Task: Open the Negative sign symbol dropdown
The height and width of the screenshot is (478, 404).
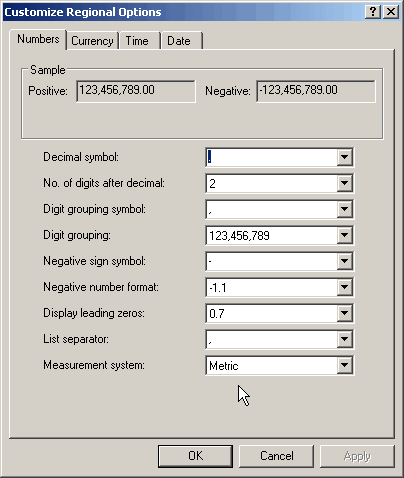Action: [x=344, y=261]
